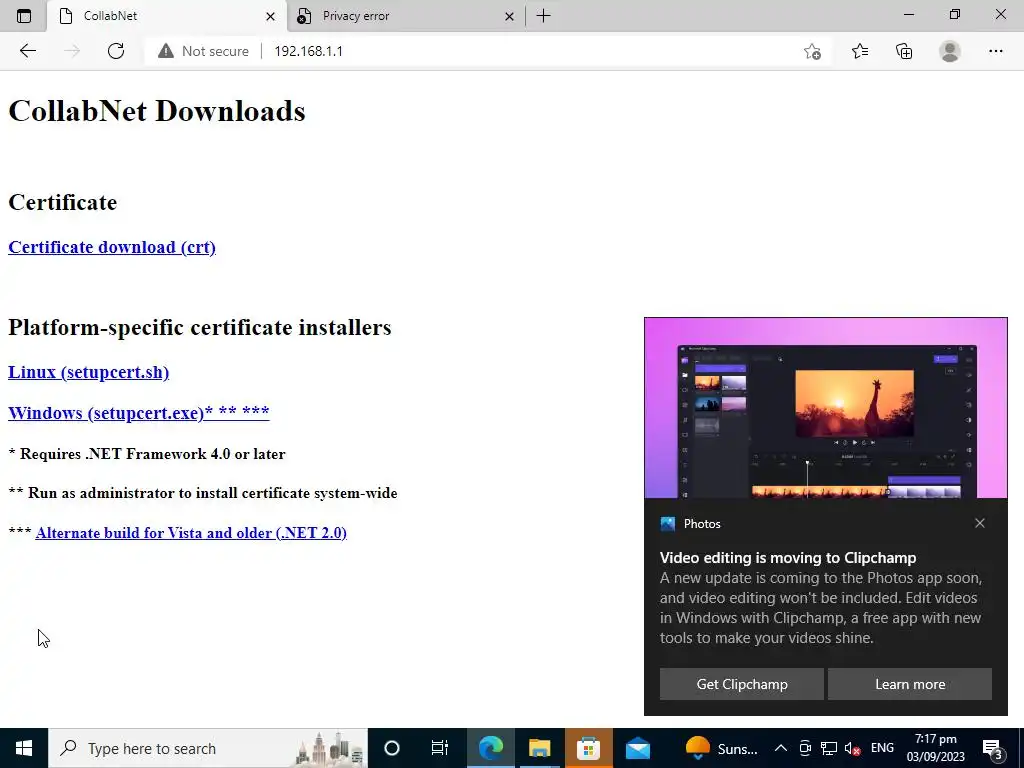The height and width of the screenshot is (768, 1024).
Task: Click the Get Clipchamp button
Action: (742, 684)
